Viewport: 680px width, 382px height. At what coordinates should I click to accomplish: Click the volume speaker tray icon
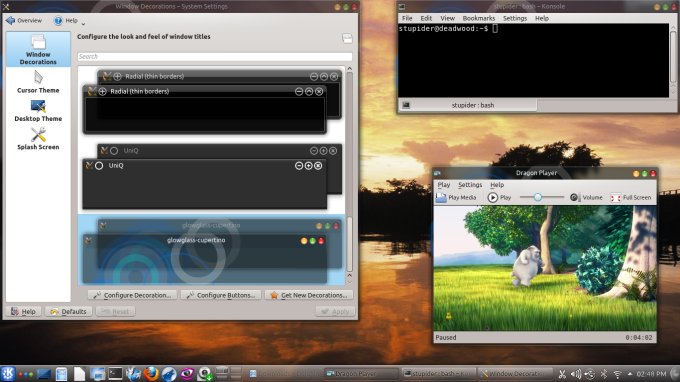[575, 374]
